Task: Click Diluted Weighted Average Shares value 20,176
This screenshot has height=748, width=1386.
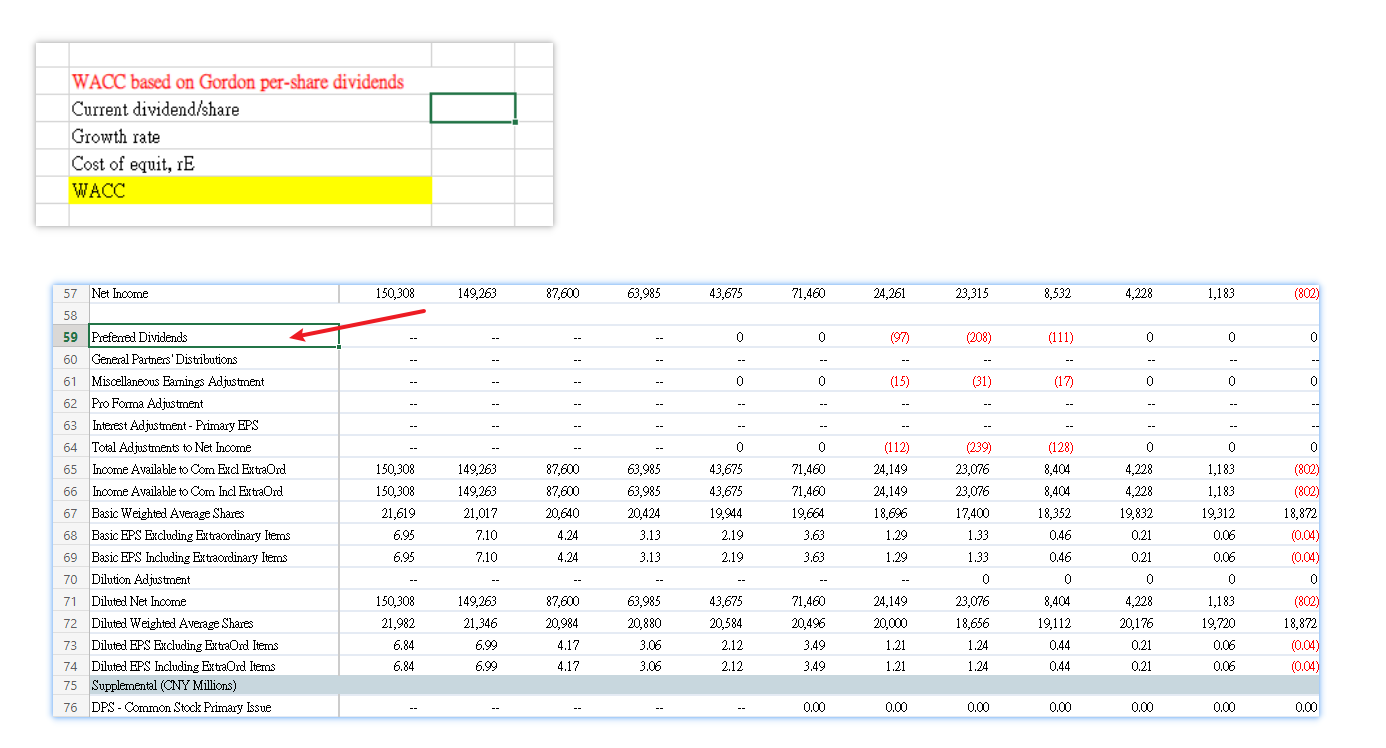Action: tap(1137, 623)
